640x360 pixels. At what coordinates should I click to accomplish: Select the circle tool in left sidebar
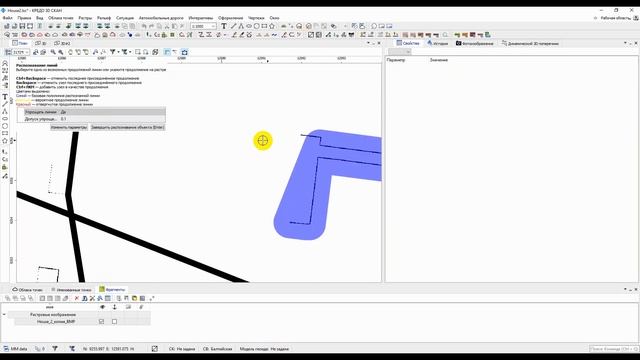coord(5,126)
